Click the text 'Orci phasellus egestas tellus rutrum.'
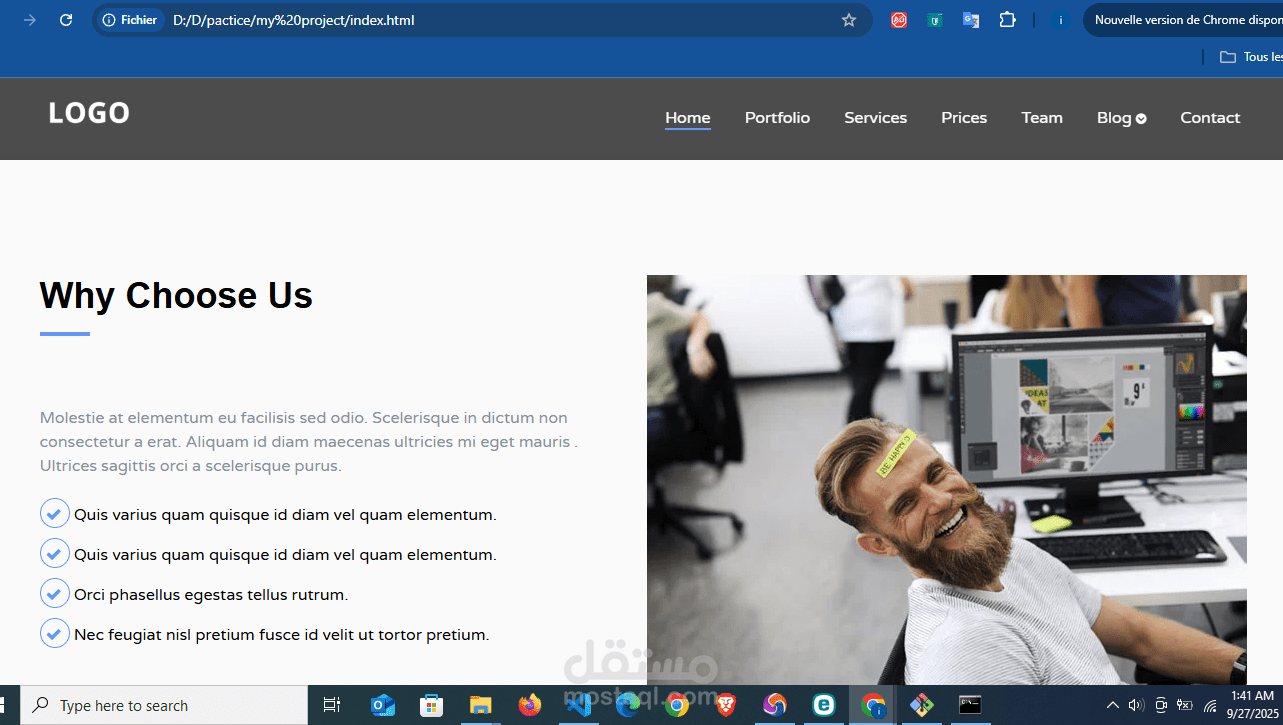Screen dimensions: 1283x725 pos(211,595)
